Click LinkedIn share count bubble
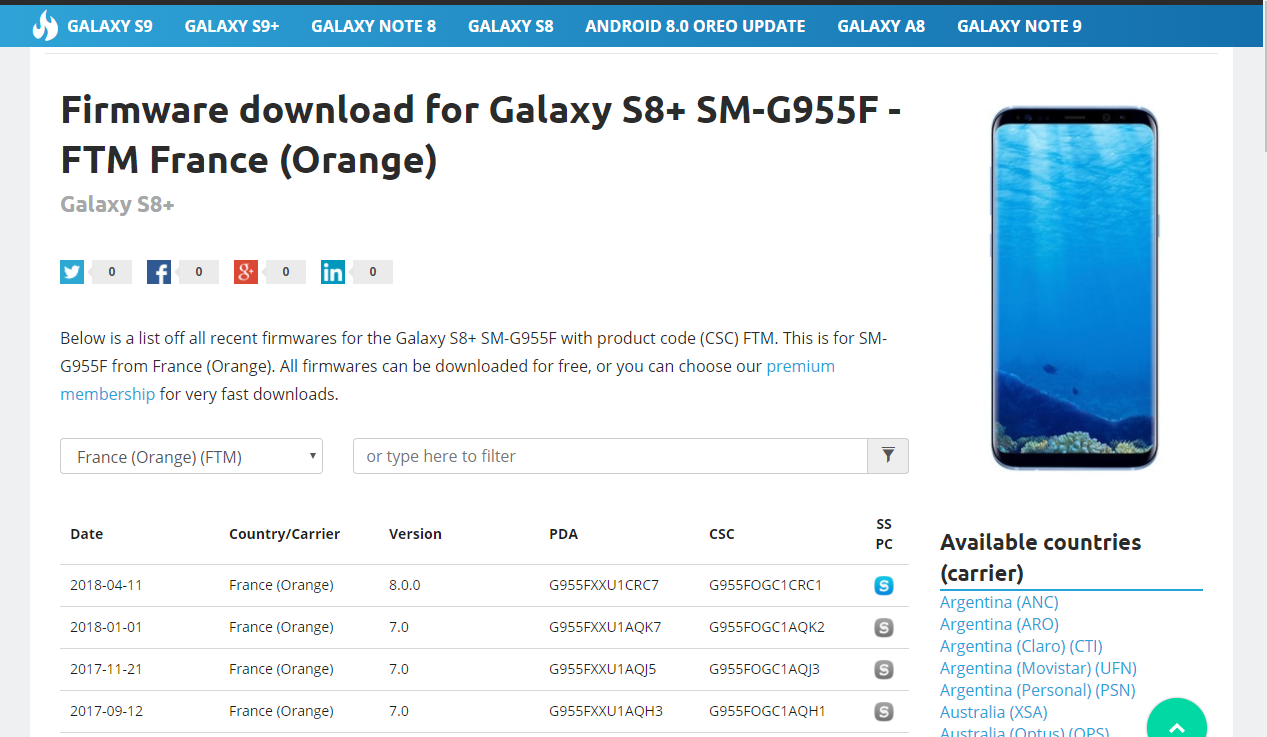 [372, 272]
